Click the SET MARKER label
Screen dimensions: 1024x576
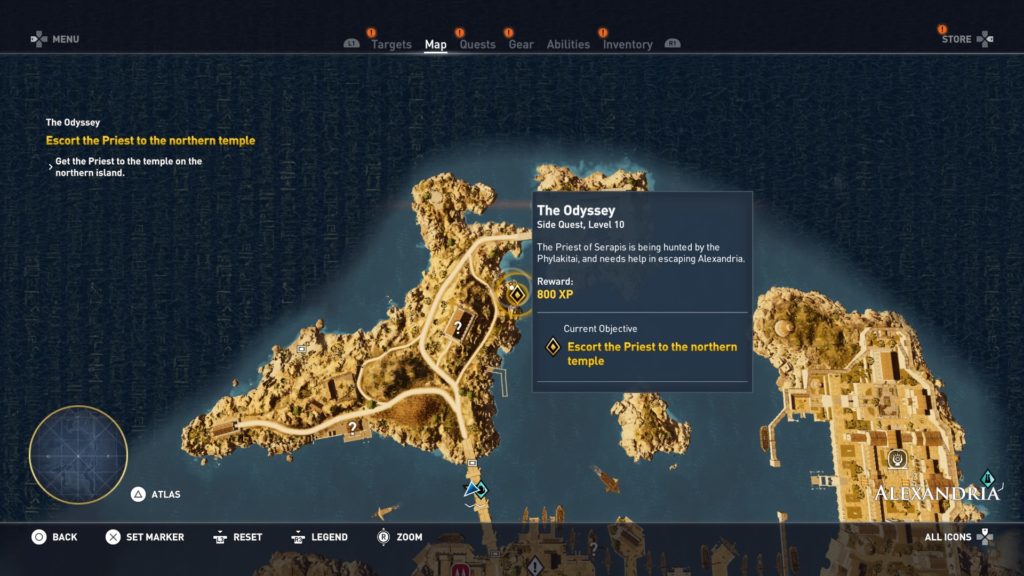(155, 537)
